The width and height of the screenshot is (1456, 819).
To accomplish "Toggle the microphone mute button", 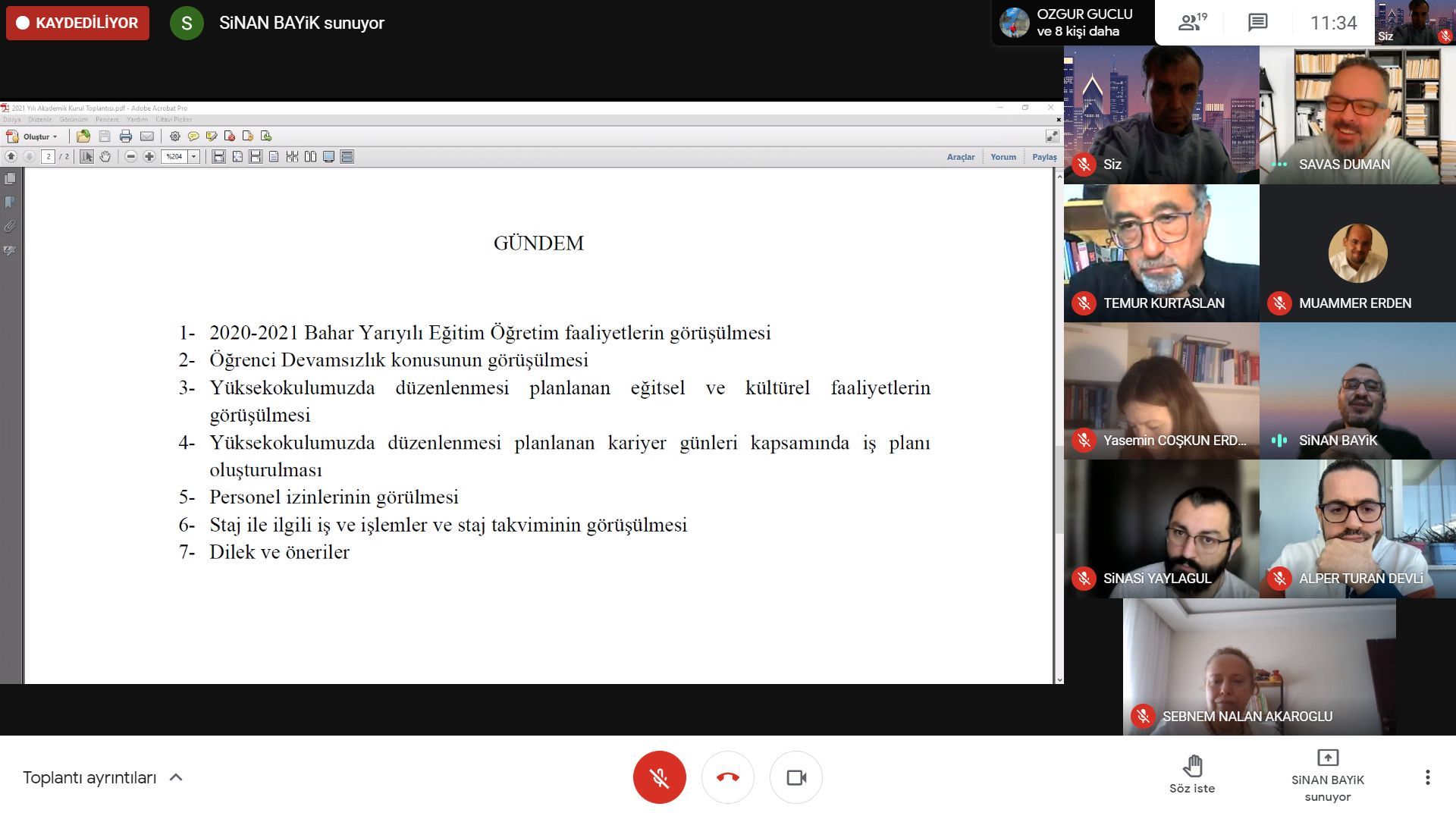I will pos(659,777).
